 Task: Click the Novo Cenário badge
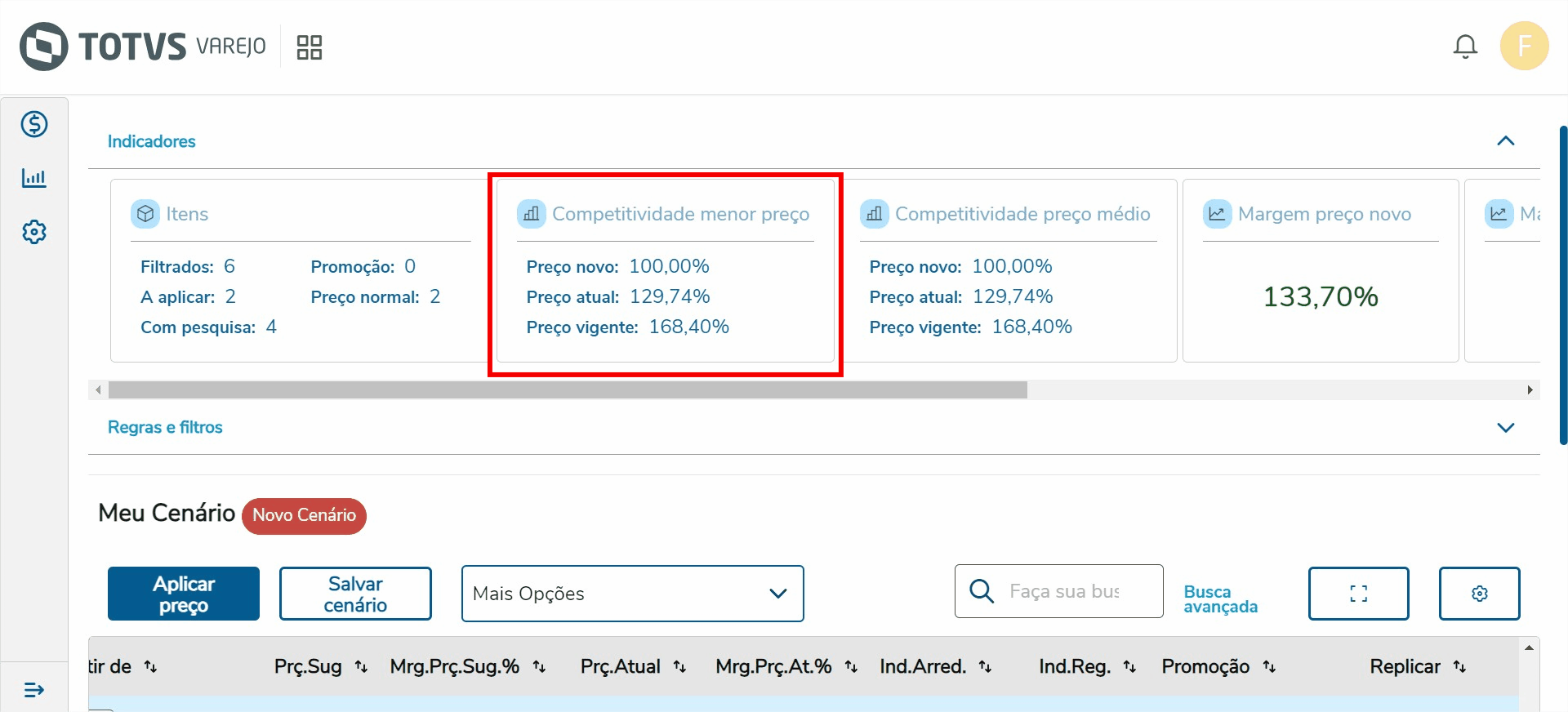304,515
